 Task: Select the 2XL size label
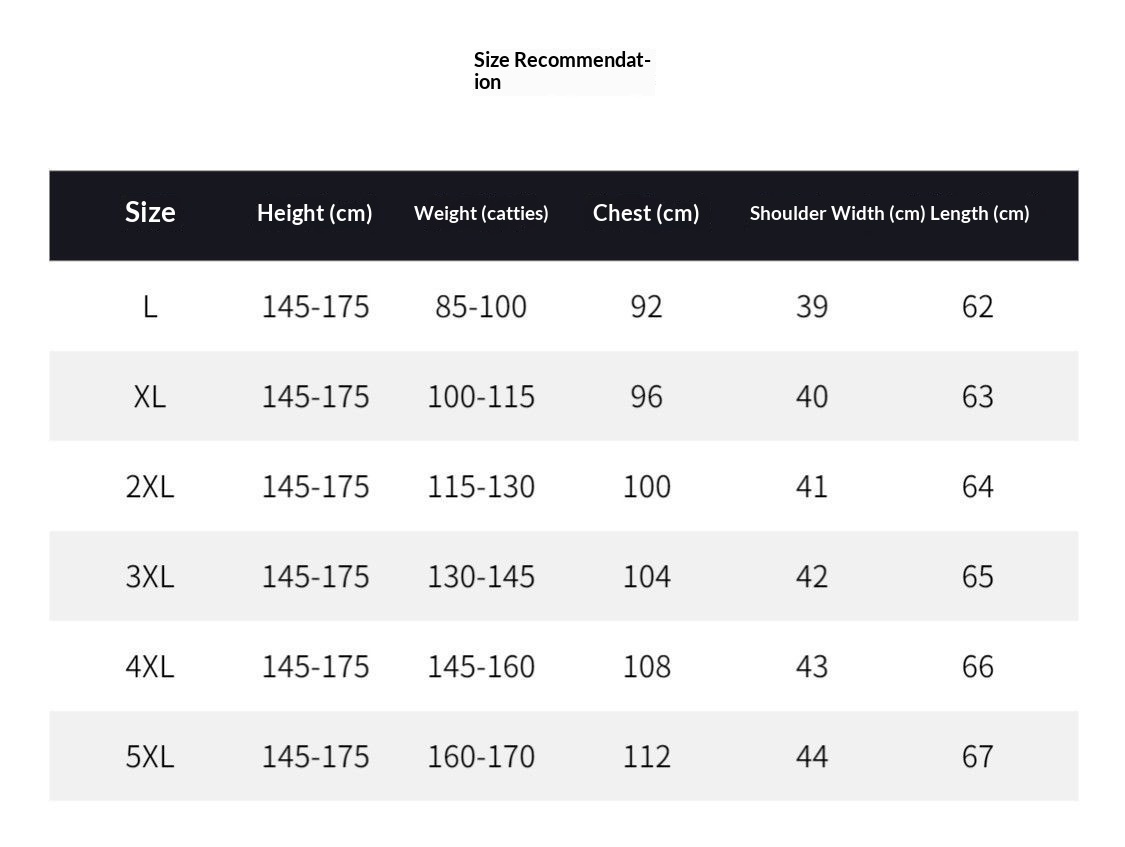(150, 486)
